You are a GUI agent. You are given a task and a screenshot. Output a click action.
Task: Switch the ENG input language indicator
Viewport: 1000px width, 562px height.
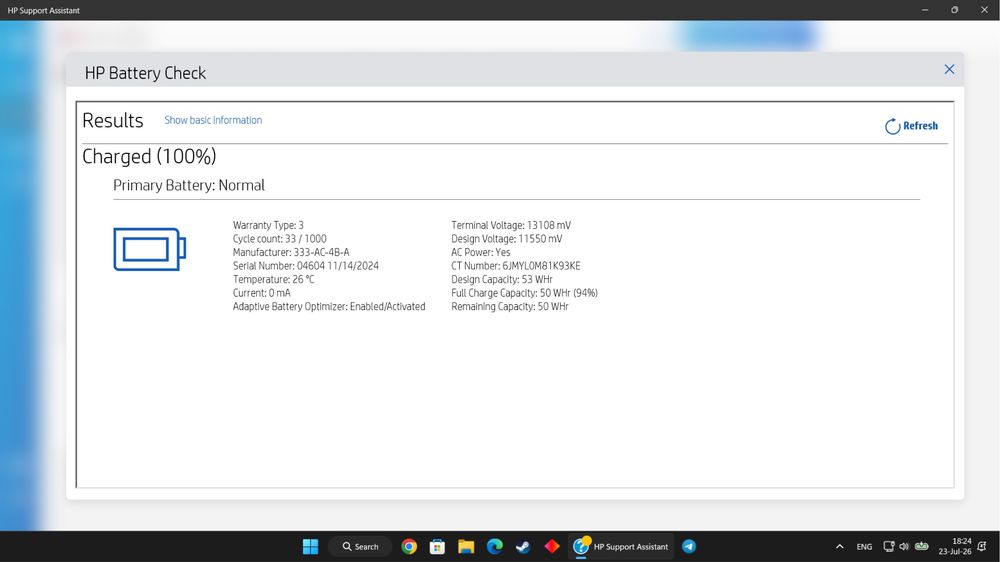[x=864, y=547]
